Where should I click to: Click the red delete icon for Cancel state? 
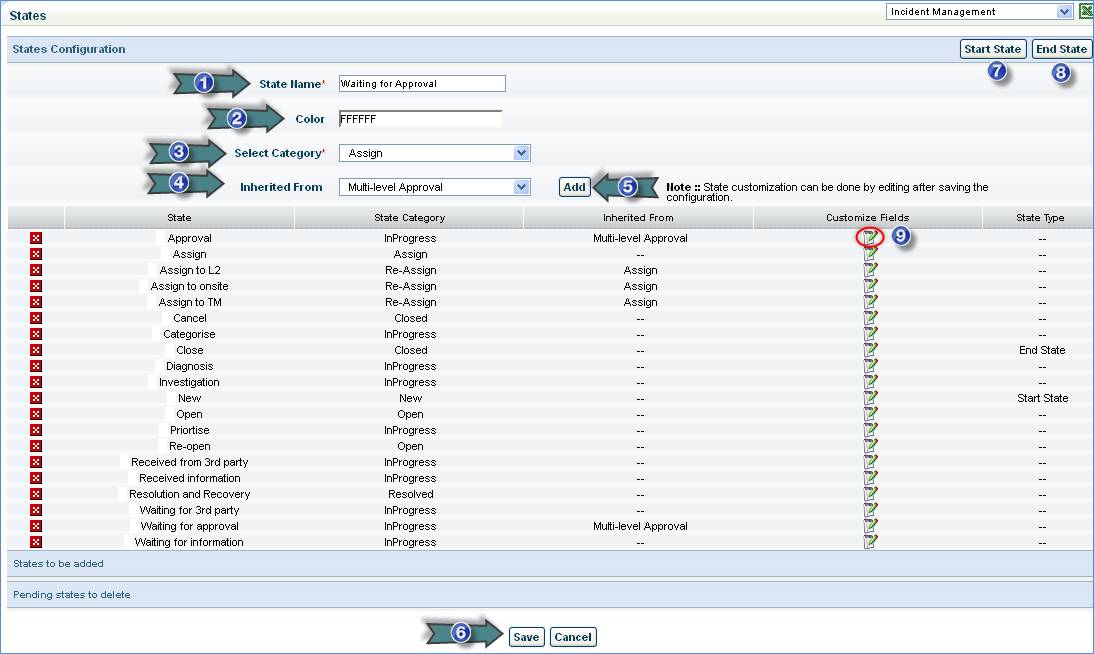(36, 318)
